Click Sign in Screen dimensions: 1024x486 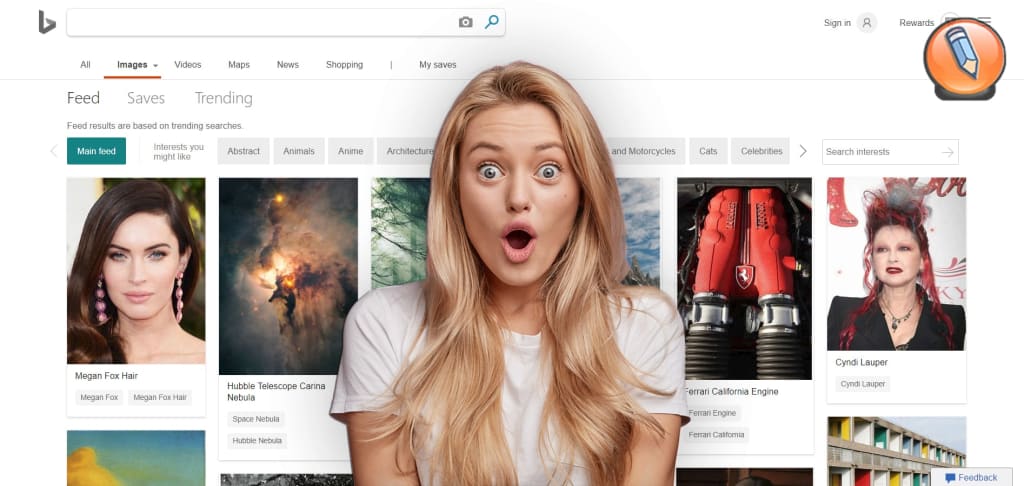pos(837,23)
